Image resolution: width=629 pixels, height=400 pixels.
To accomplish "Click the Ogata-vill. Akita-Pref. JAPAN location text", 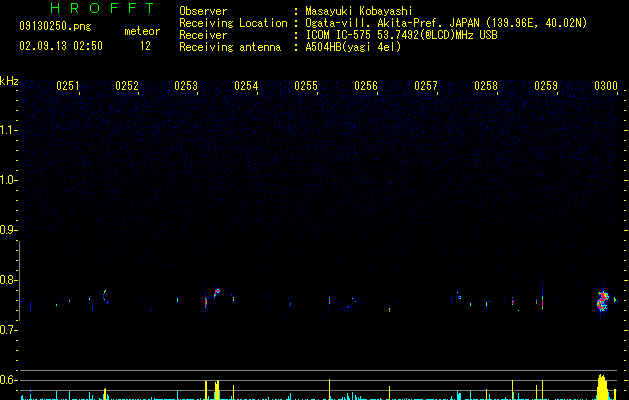I will 392,23.
